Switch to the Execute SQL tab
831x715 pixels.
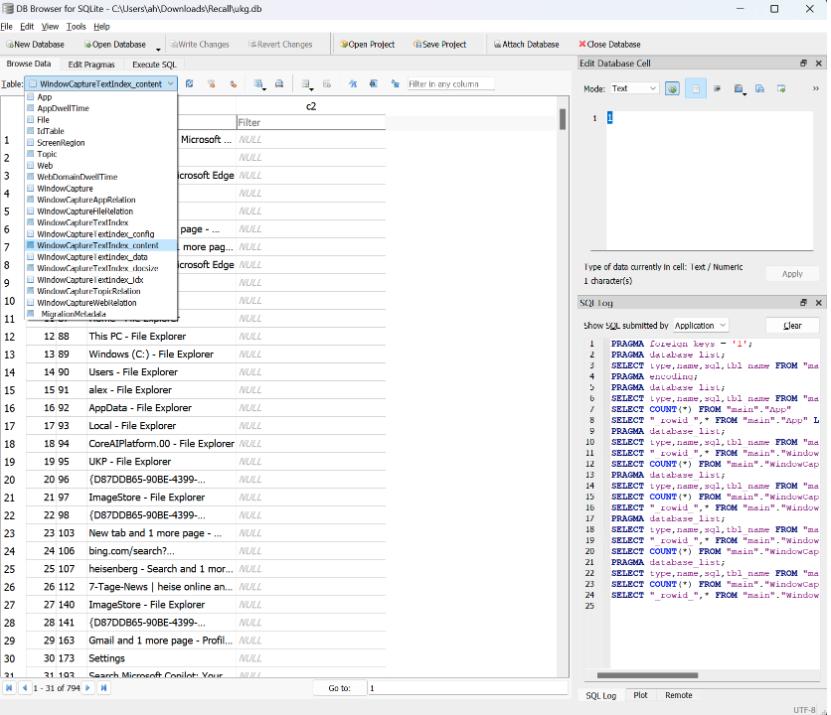154,64
